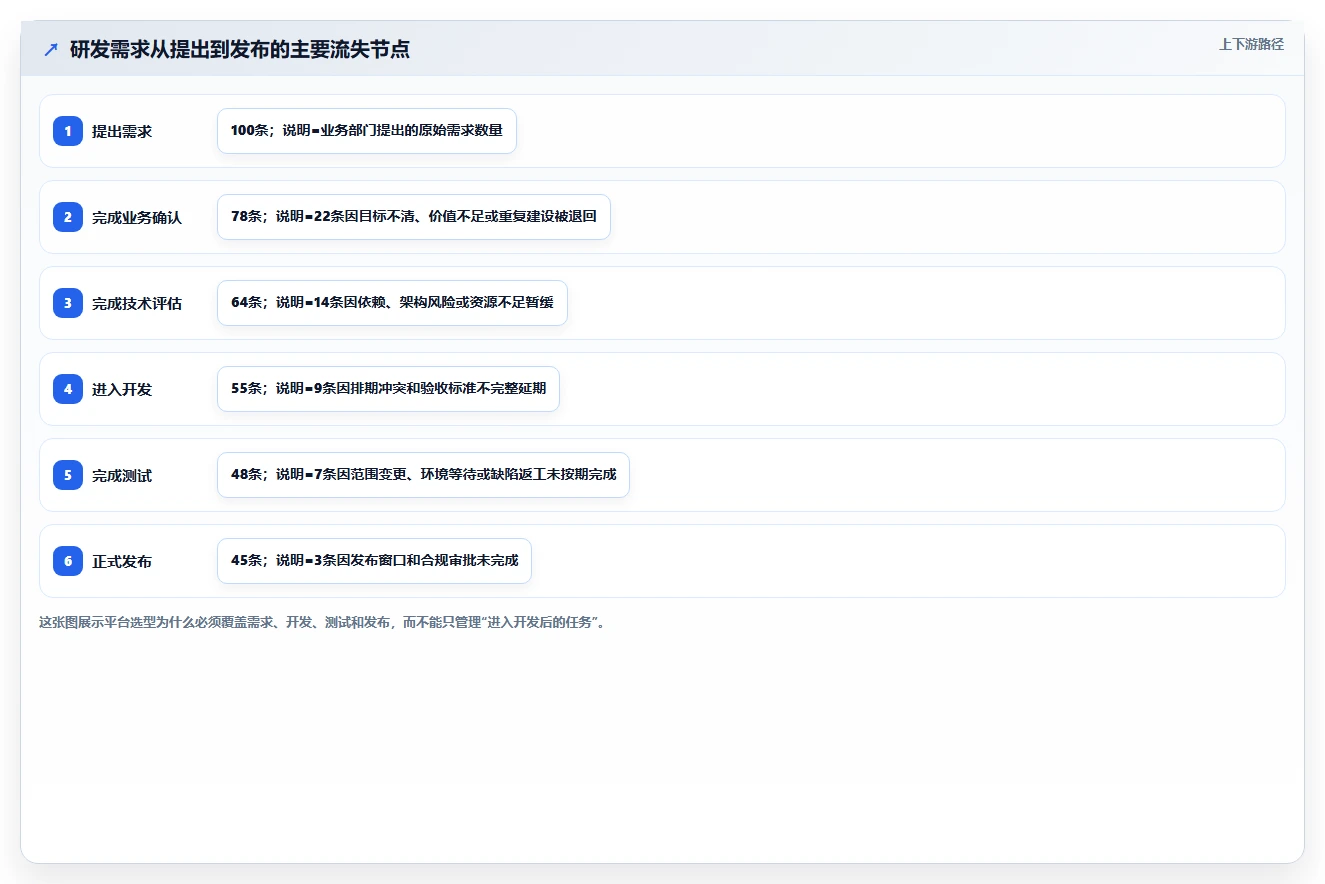Click the 完成测试 step label

[x=122, y=475]
